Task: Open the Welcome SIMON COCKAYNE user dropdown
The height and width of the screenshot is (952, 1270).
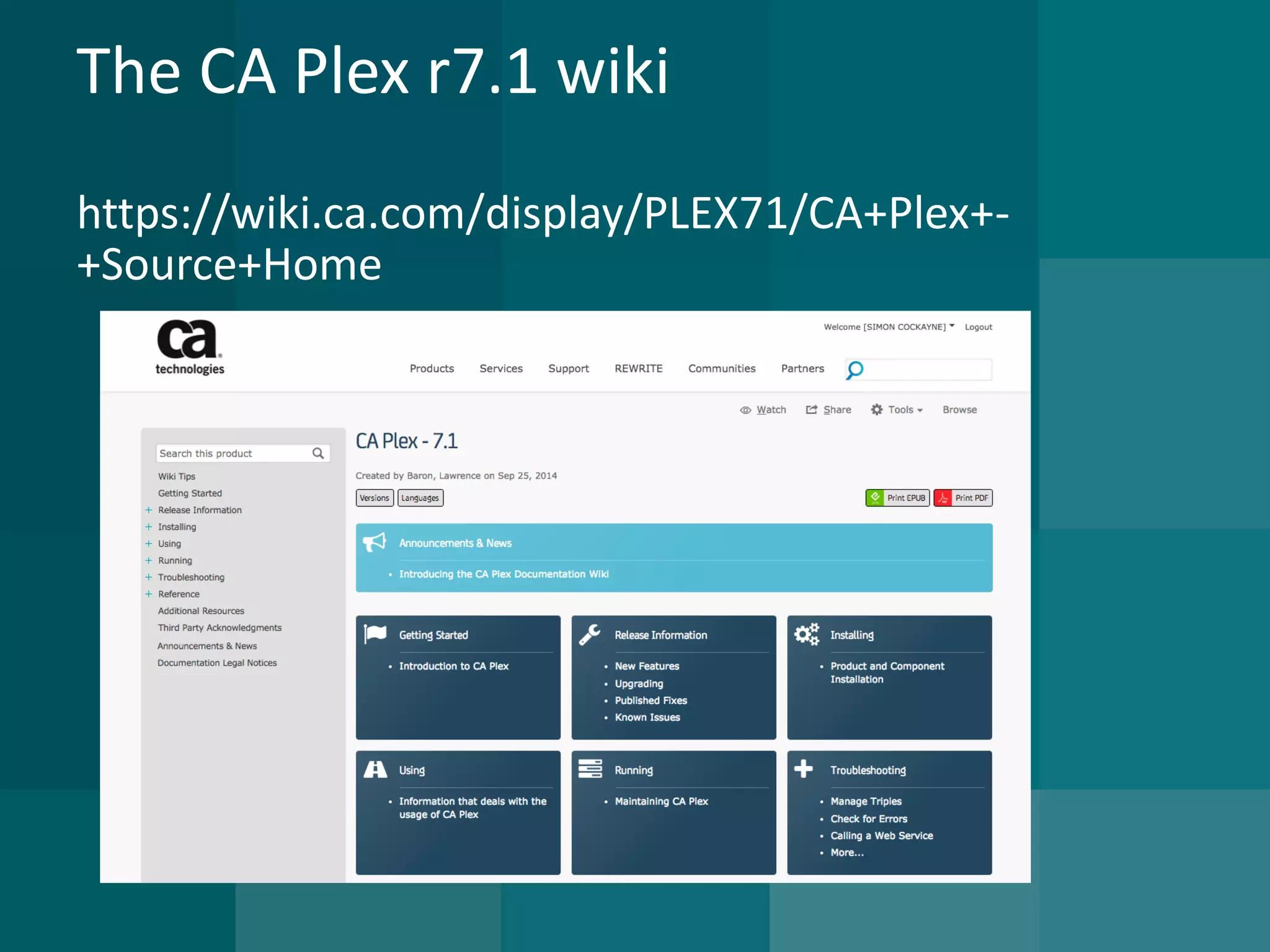Action: [x=889, y=327]
